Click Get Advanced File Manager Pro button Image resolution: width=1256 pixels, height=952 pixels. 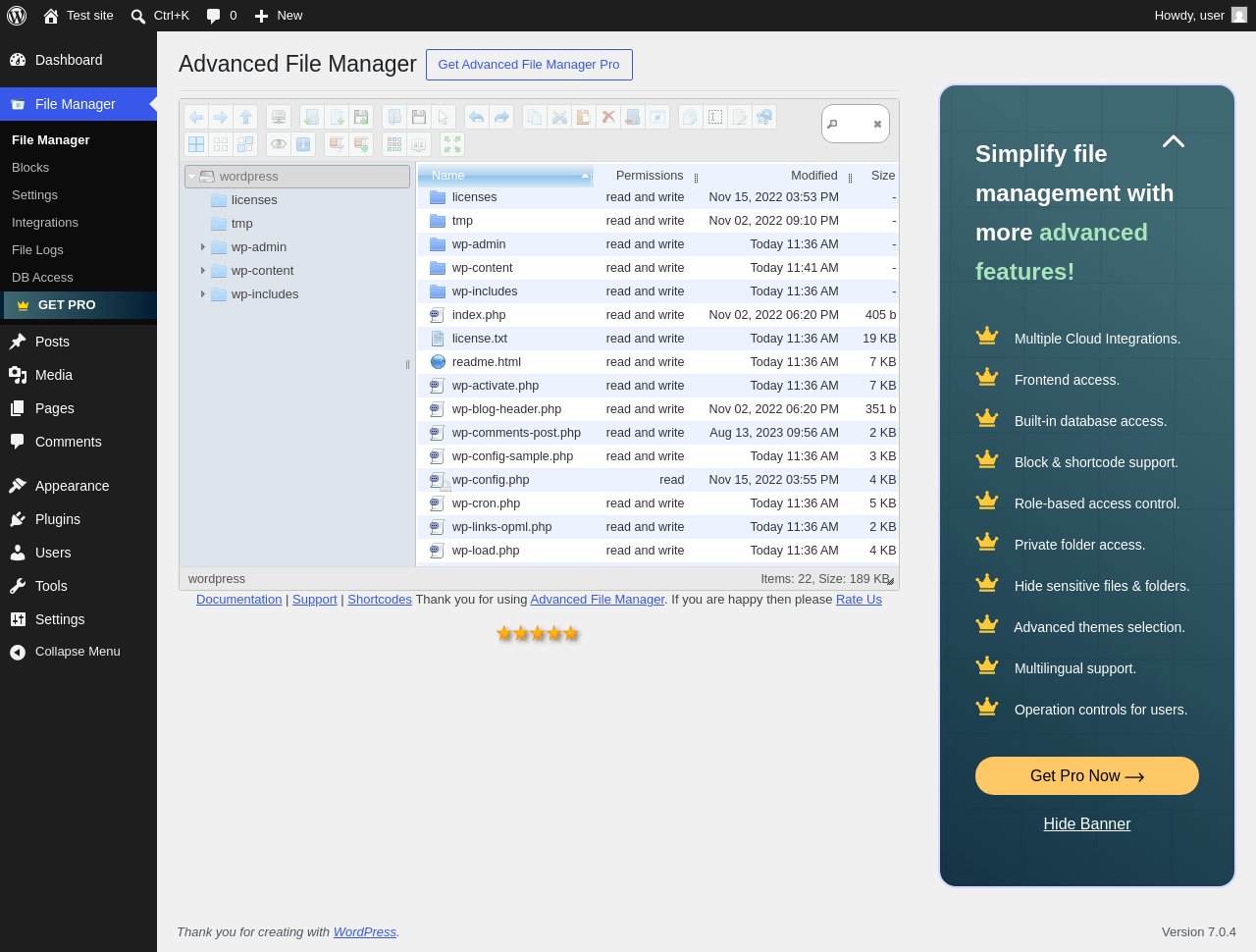[x=529, y=65]
